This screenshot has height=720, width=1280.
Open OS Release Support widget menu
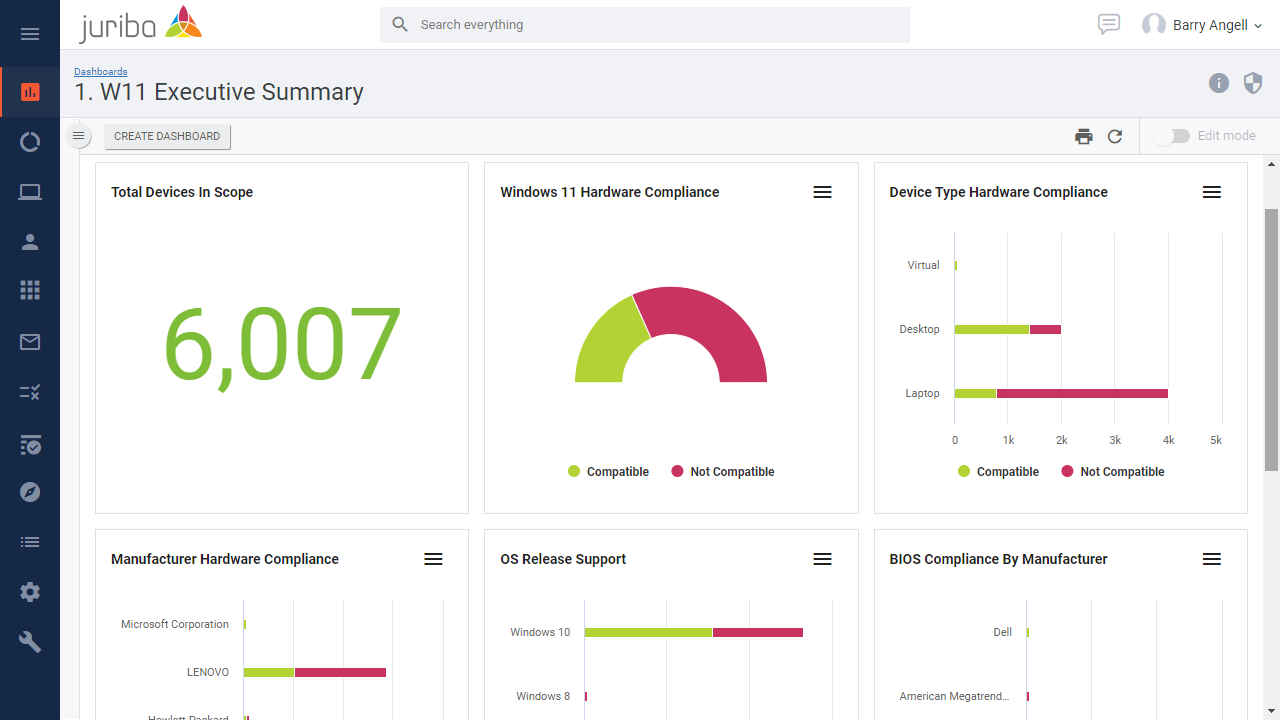pos(822,559)
